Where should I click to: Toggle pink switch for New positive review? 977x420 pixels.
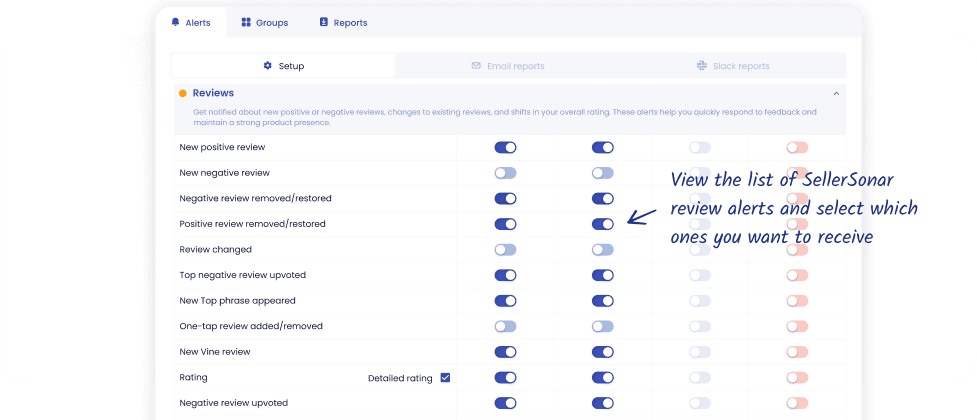(797, 147)
